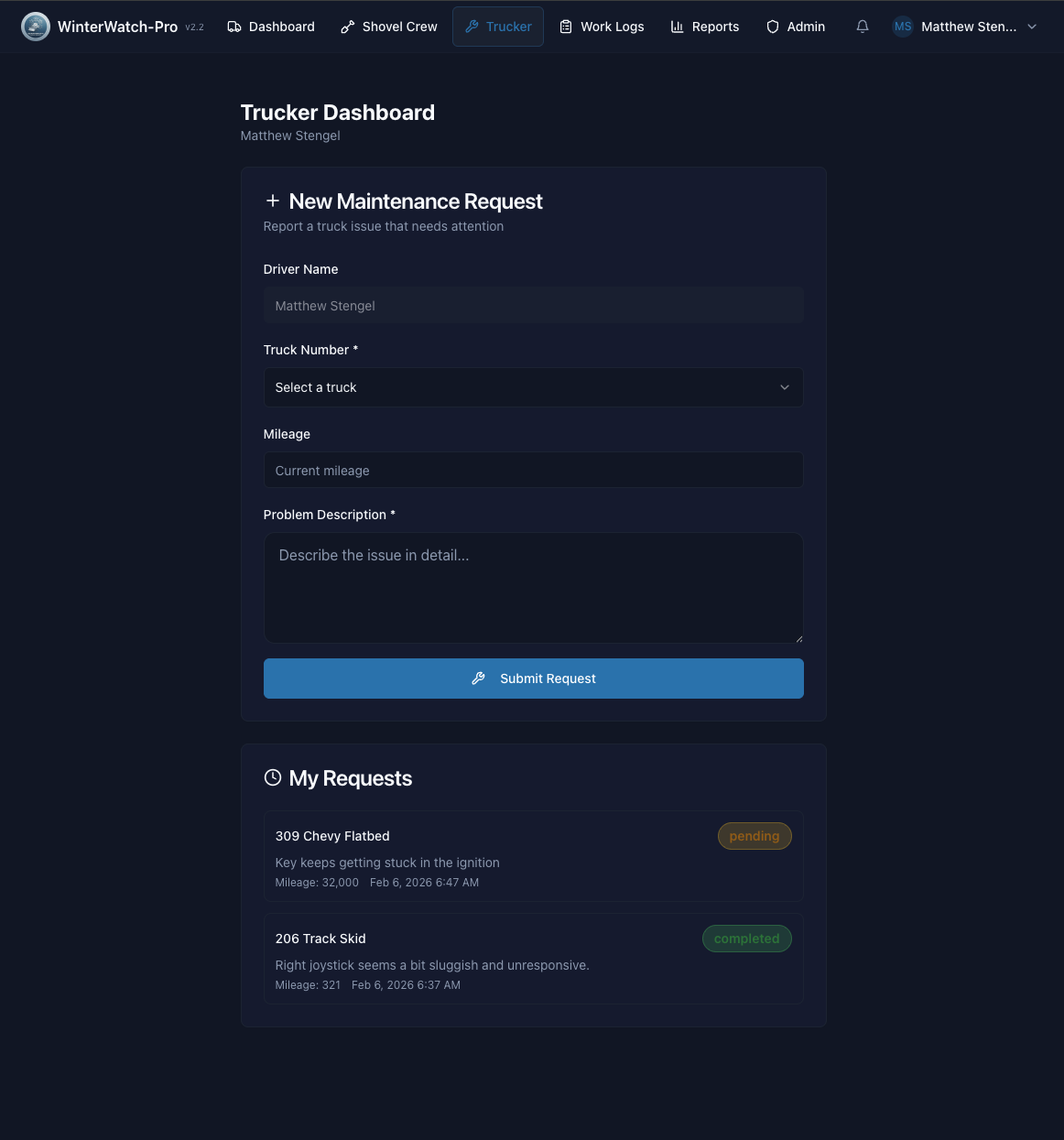This screenshot has height=1140, width=1064.
Task: Switch to the Trucker tab
Action: click(498, 27)
